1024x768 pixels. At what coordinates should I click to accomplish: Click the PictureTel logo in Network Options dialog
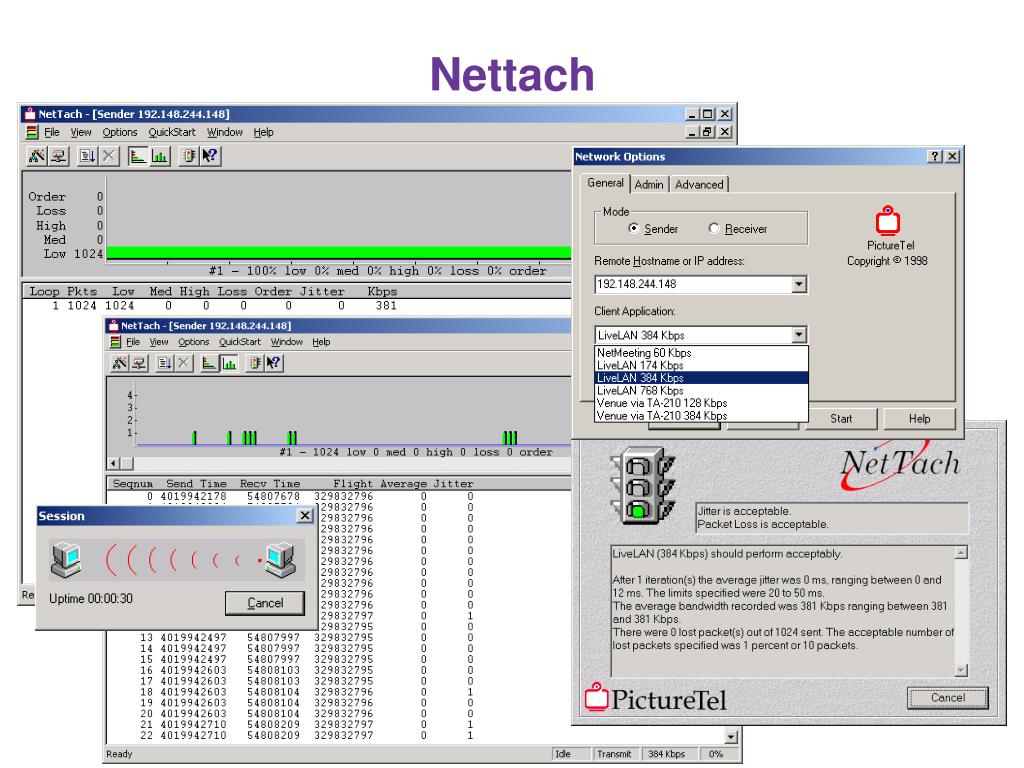pyautogui.click(x=888, y=221)
